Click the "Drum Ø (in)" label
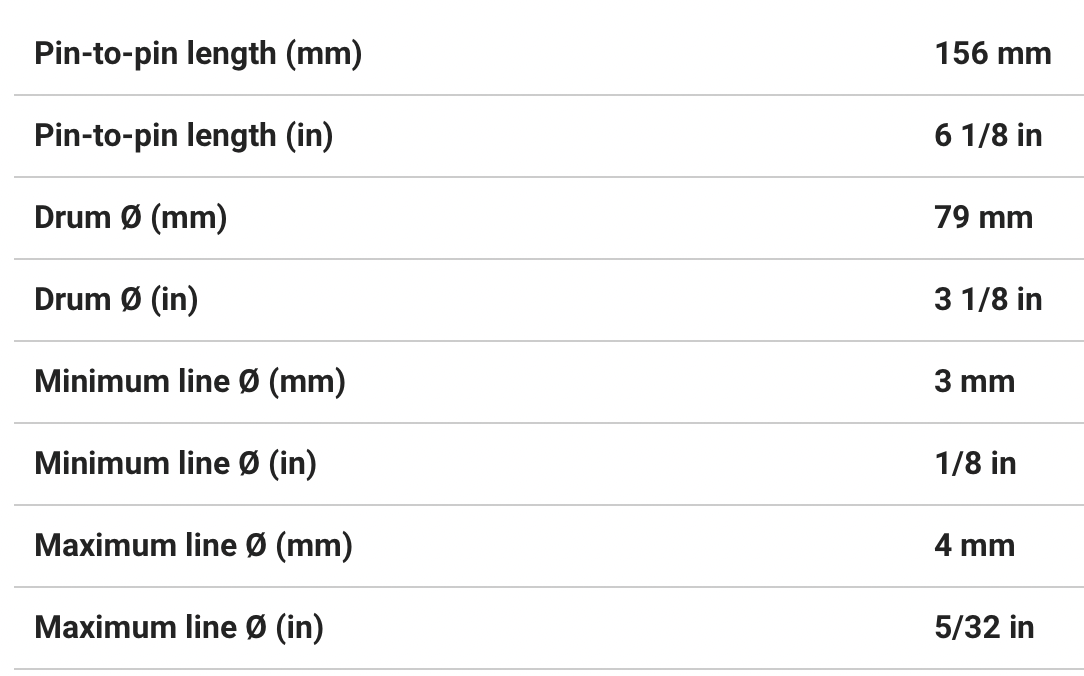The height and width of the screenshot is (676, 1084). point(116,300)
